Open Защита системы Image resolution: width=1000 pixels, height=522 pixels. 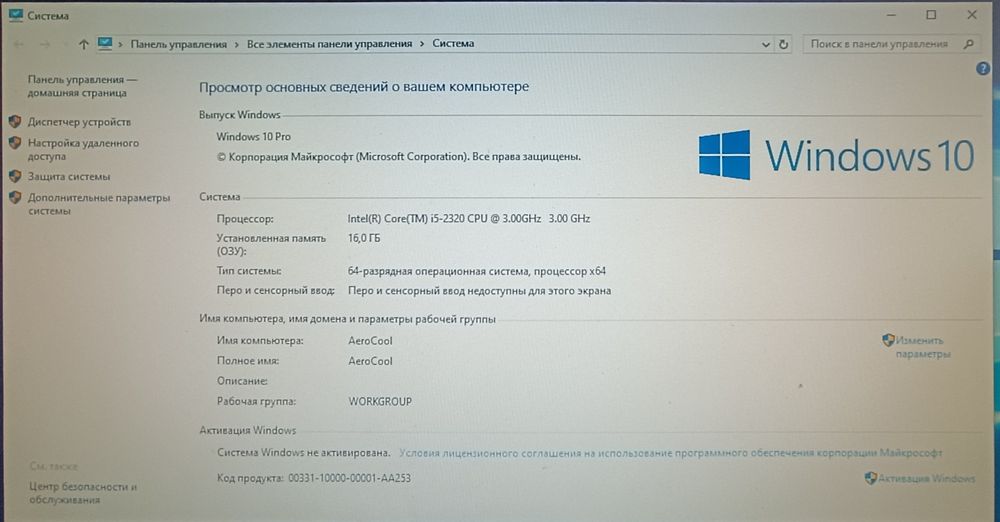(x=69, y=176)
